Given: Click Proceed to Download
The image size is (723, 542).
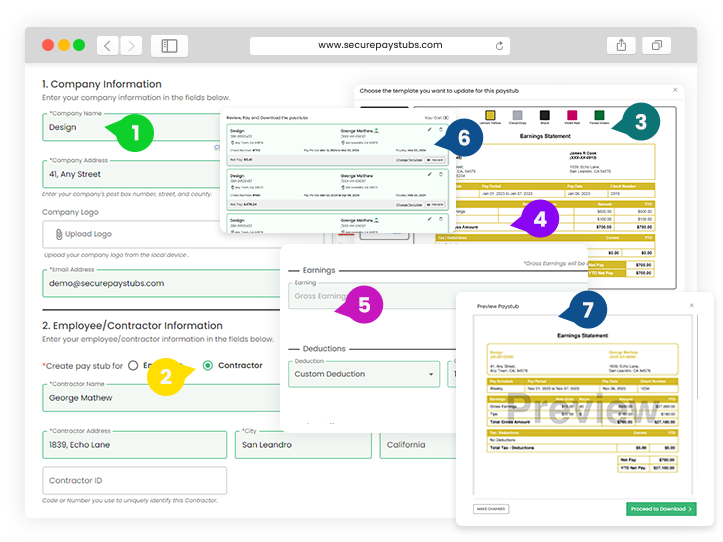Looking at the screenshot, I should coord(661,509).
